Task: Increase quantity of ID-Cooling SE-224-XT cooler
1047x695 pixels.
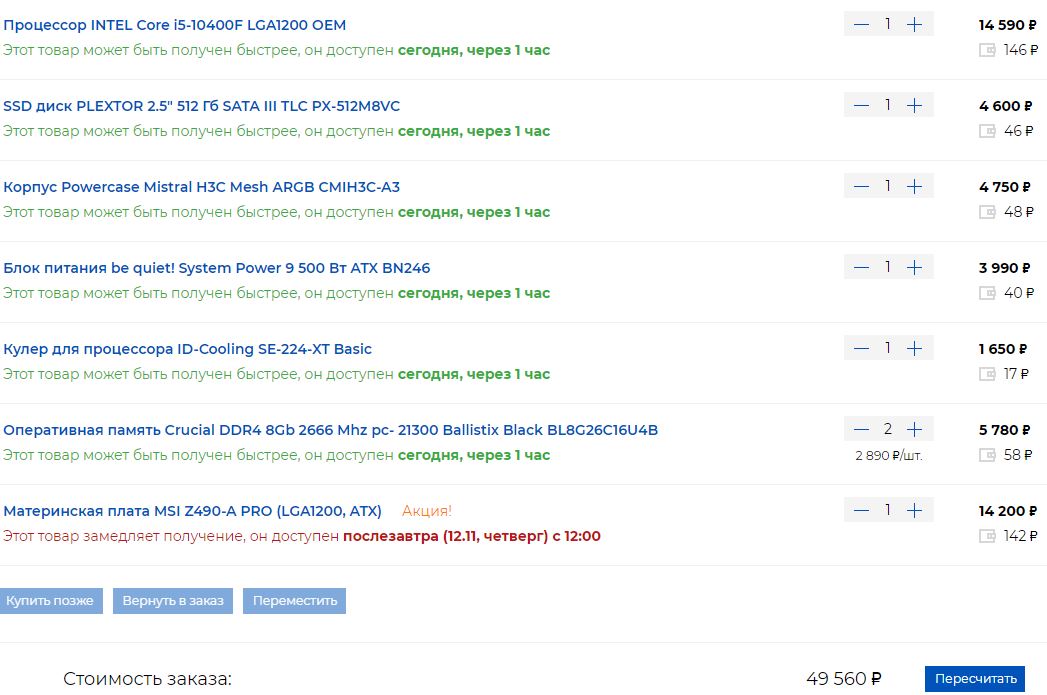Action: 914,349
